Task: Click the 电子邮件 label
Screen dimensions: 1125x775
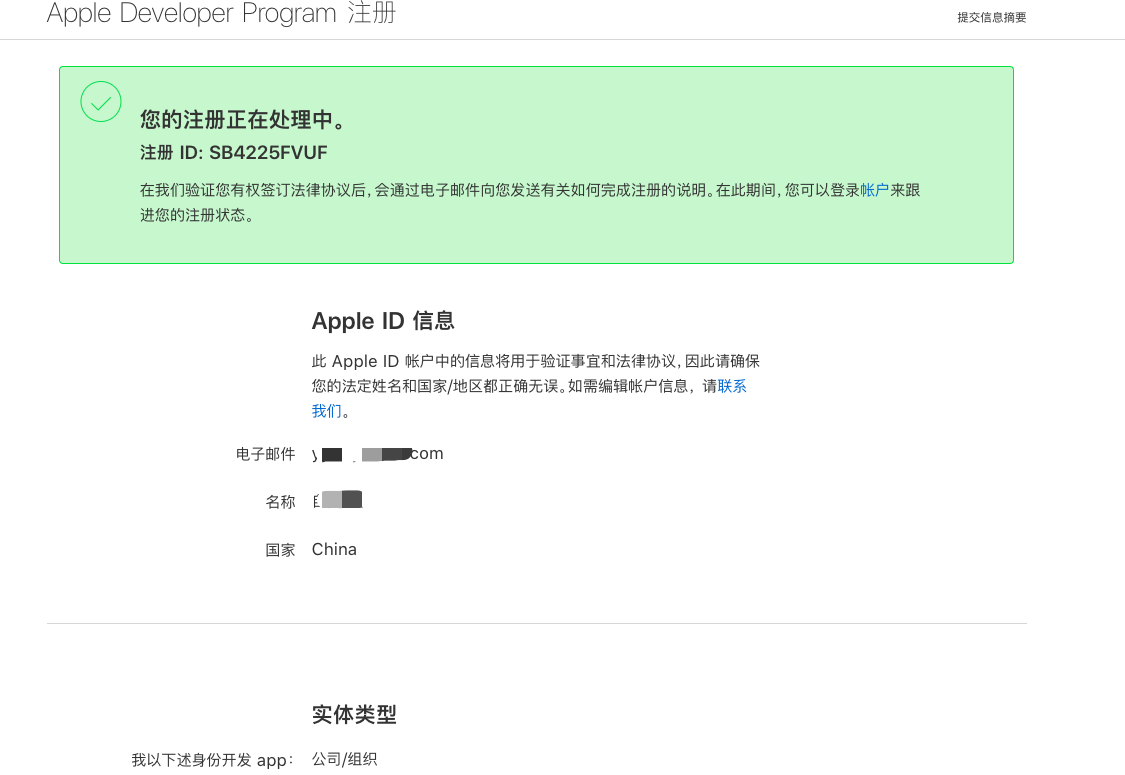Action: (265, 454)
